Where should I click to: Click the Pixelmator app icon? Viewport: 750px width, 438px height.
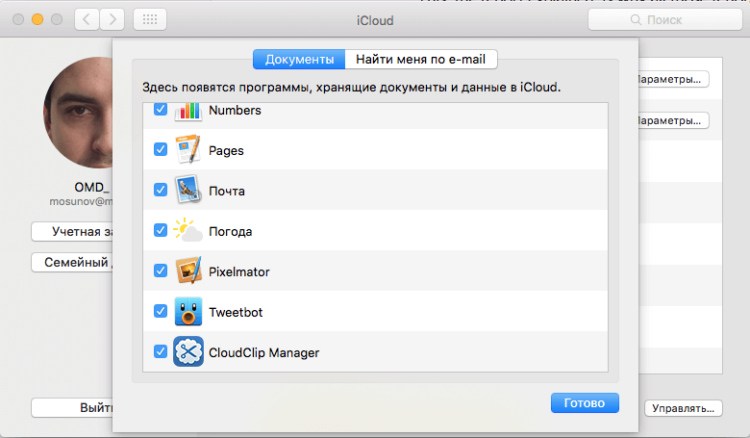[x=188, y=271]
